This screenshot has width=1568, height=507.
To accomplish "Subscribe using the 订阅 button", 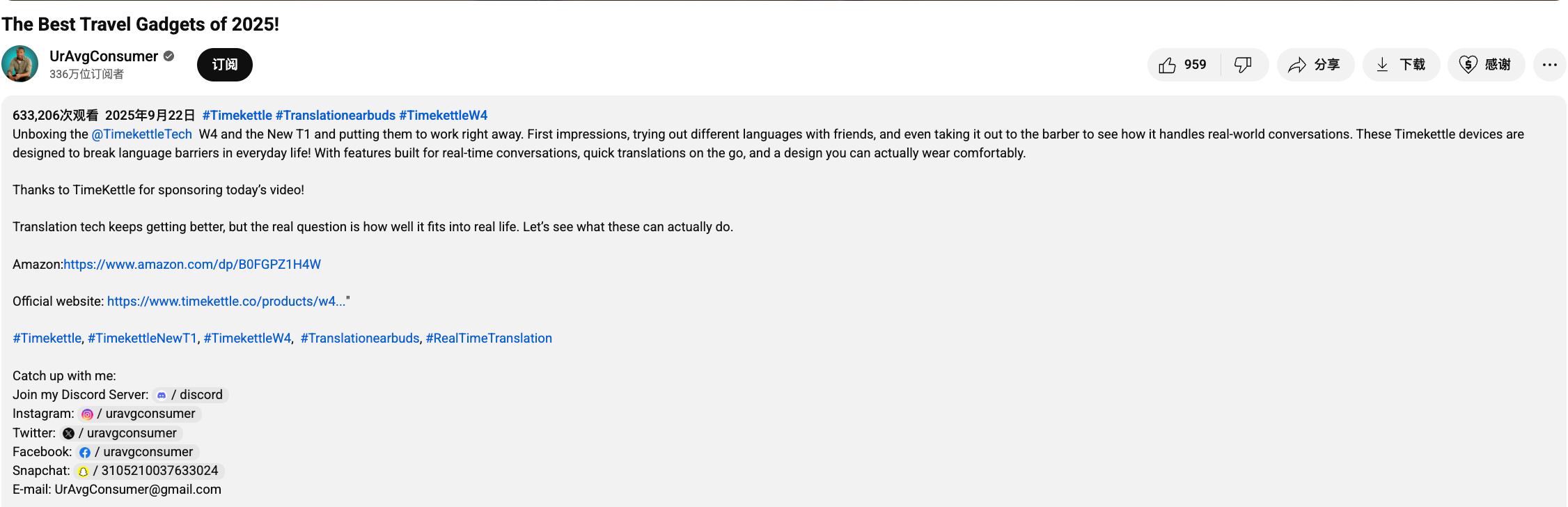I will click(x=224, y=65).
